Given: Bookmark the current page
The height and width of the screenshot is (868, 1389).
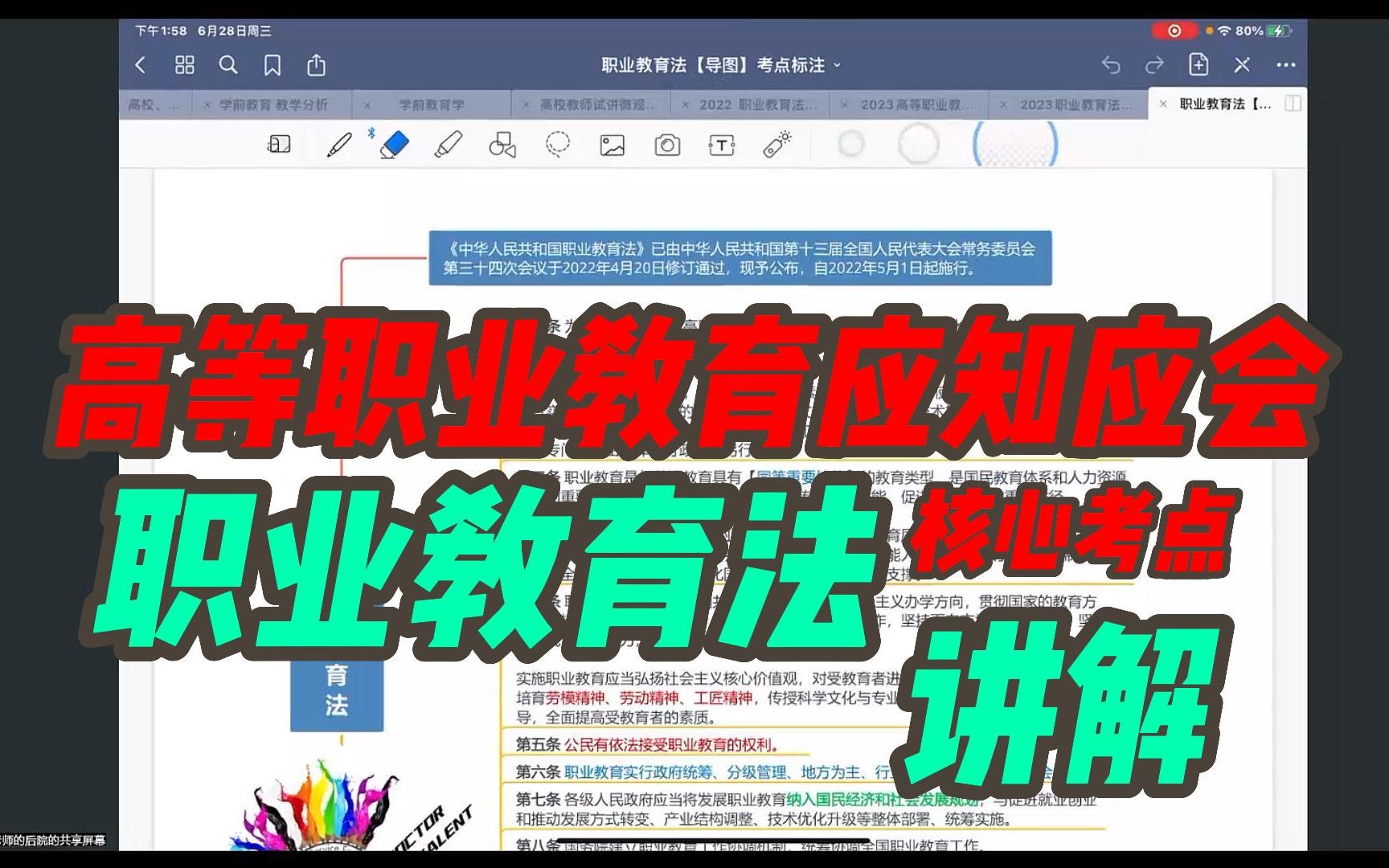Looking at the screenshot, I should 272,65.
